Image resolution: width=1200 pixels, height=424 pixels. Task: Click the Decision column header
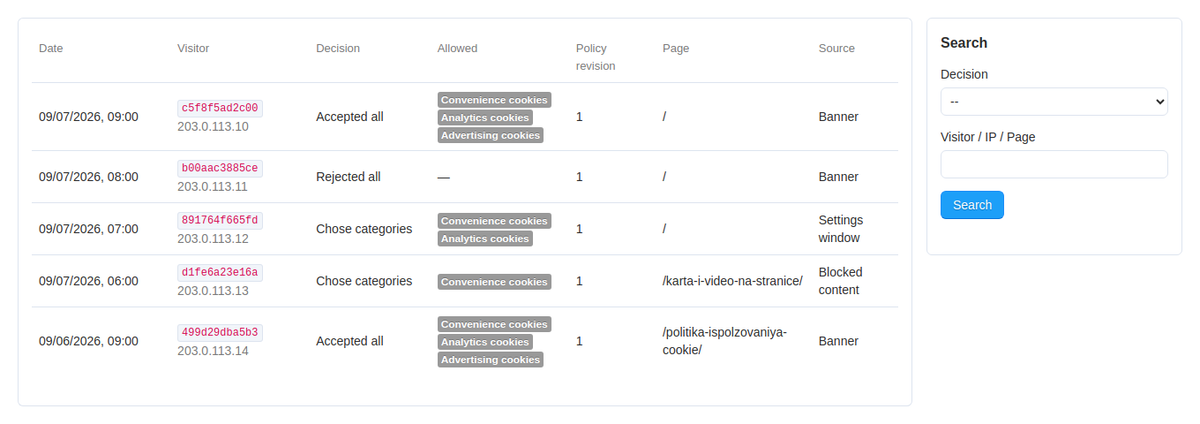click(338, 48)
